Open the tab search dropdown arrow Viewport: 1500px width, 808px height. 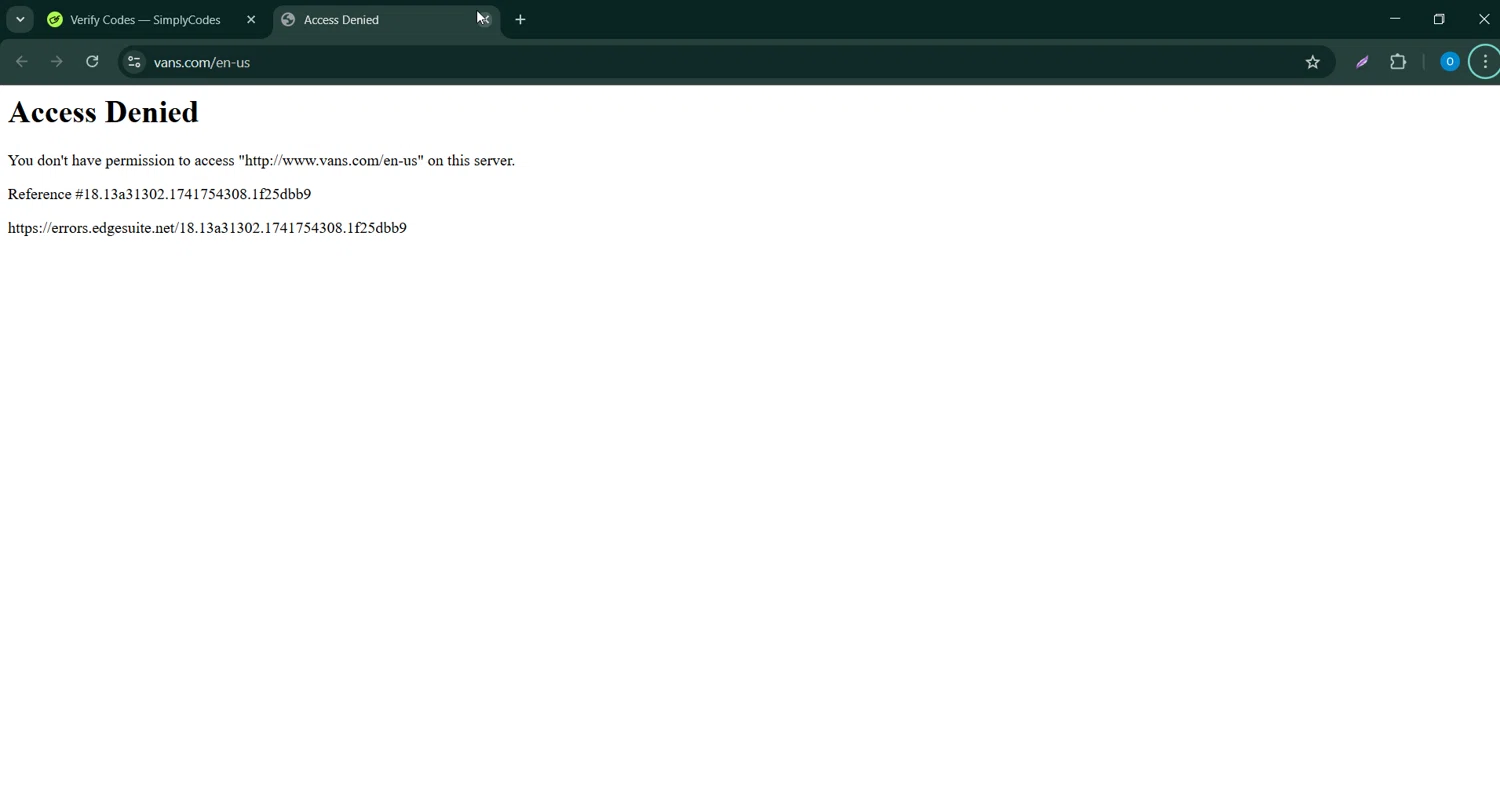click(x=20, y=19)
